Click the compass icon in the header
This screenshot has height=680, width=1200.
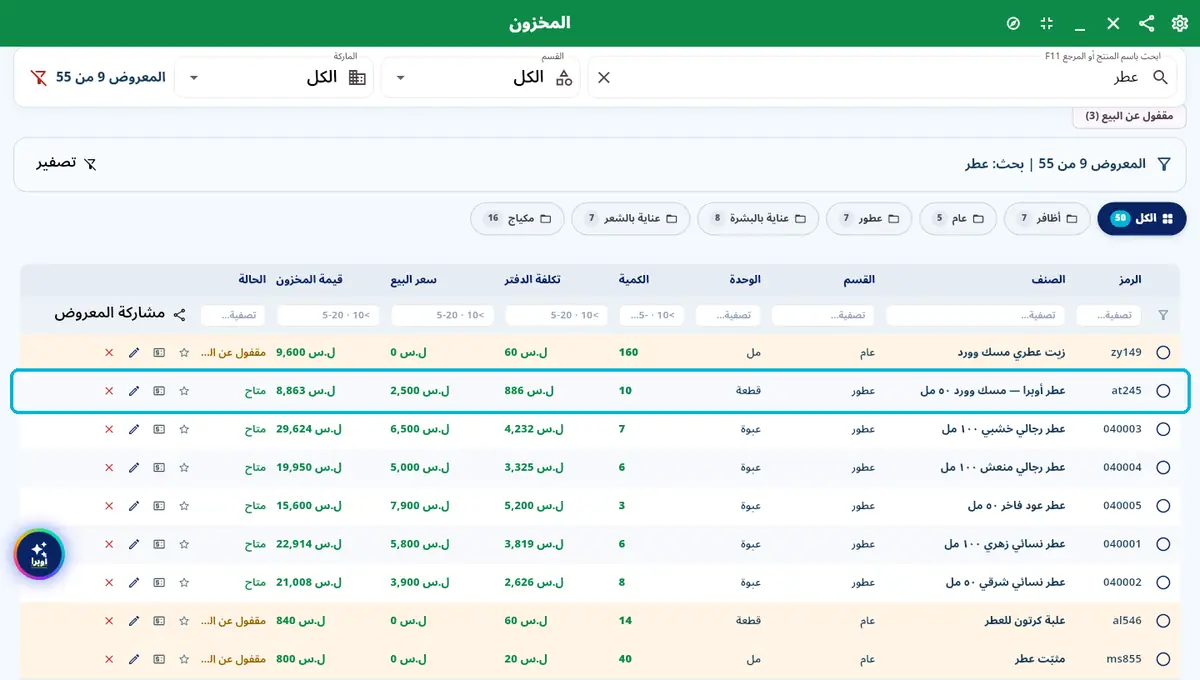point(1013,23)
